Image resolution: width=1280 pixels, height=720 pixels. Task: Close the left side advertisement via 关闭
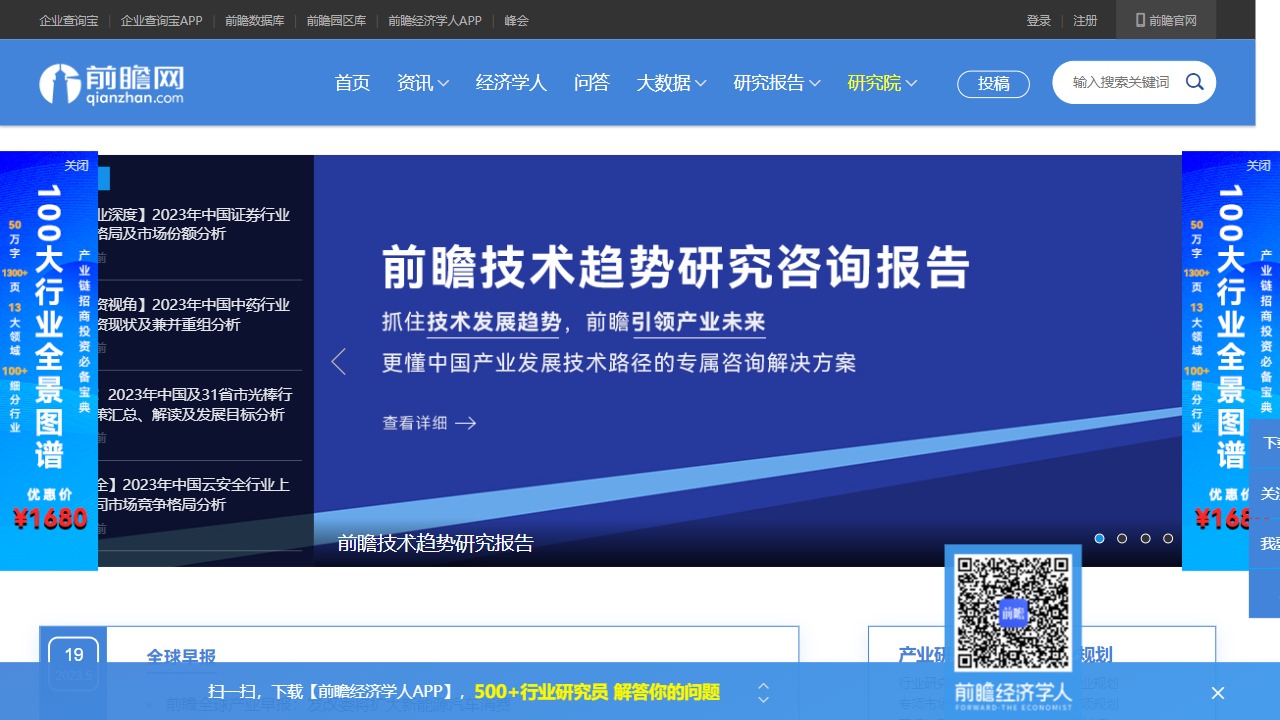(77, 165)
